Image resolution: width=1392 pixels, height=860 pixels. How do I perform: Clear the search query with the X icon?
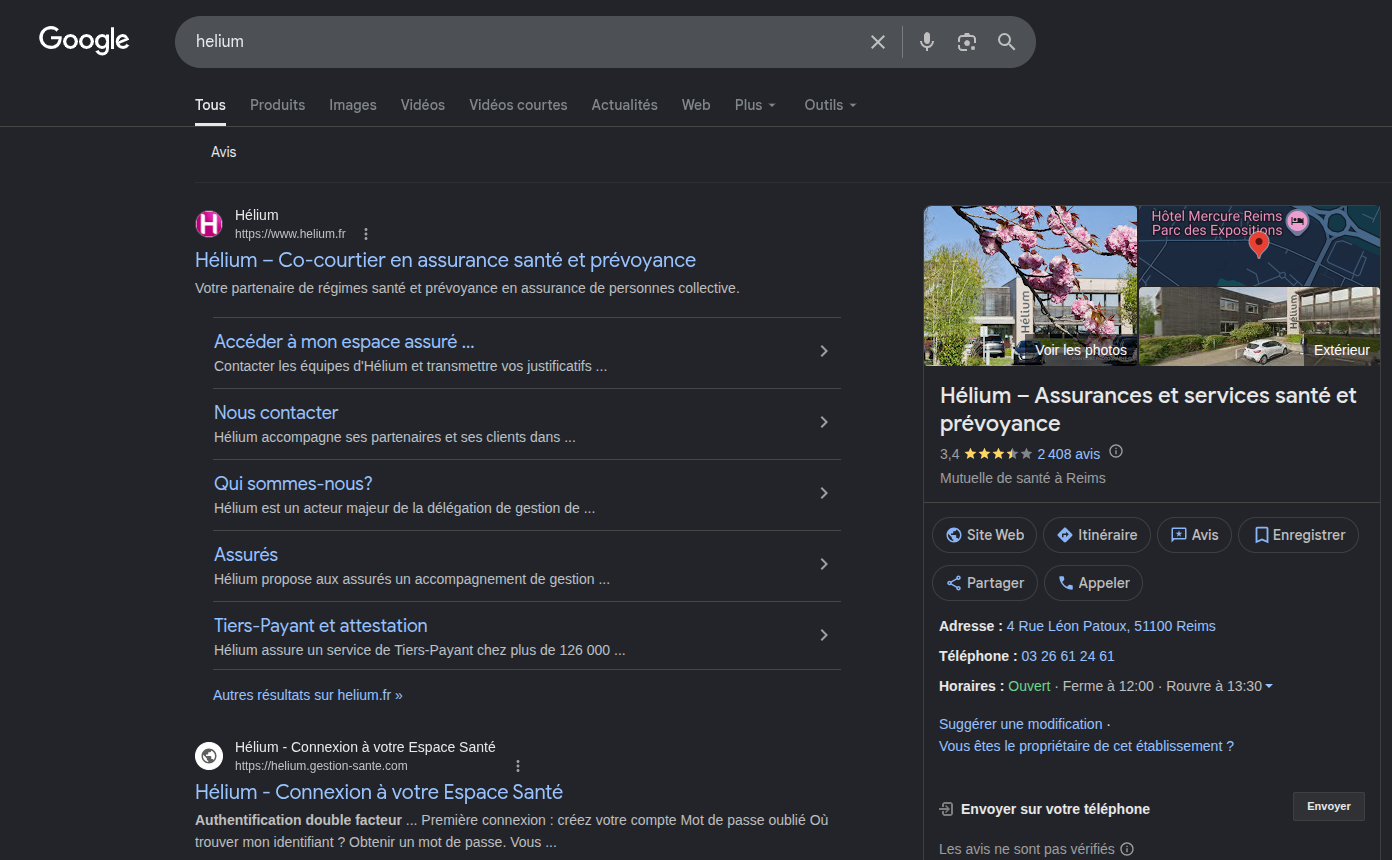pos(878,42)
